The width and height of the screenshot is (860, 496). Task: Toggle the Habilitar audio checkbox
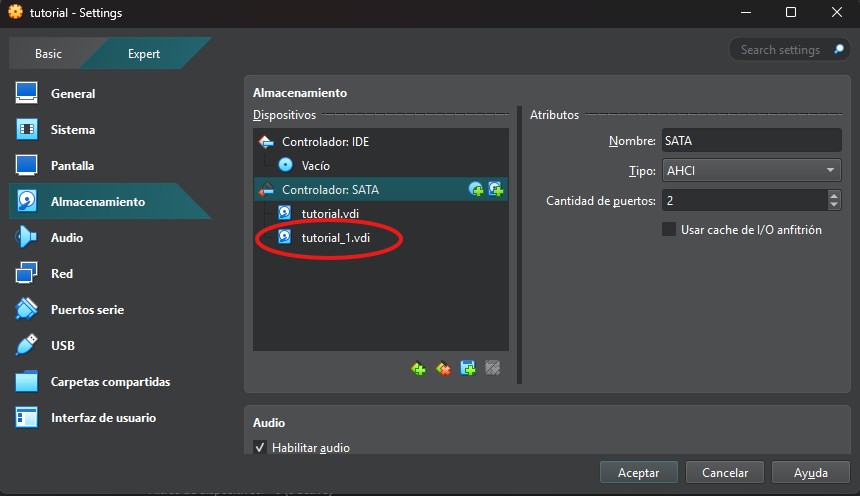tap(260, 448)
